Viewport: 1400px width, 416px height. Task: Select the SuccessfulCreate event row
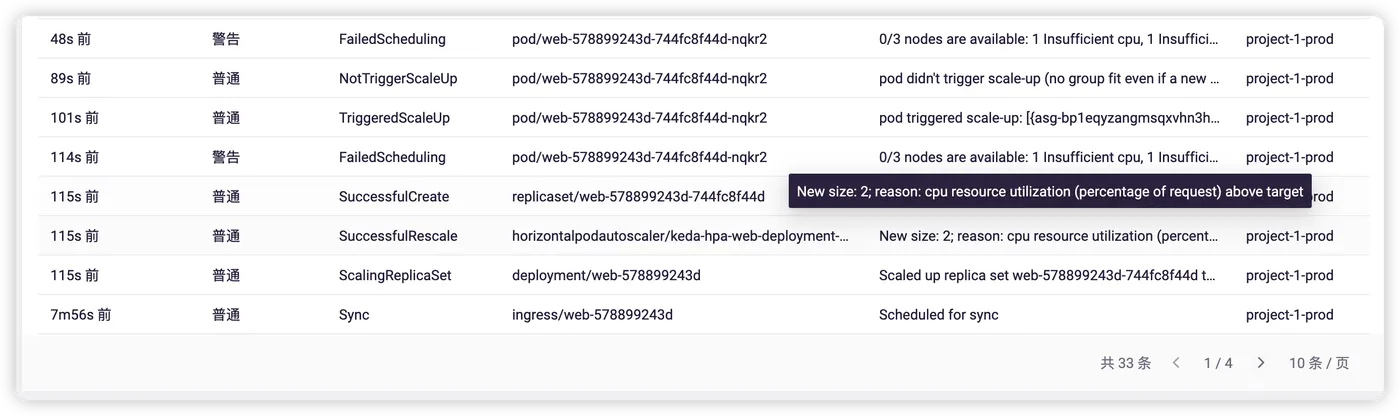[394, 197]
